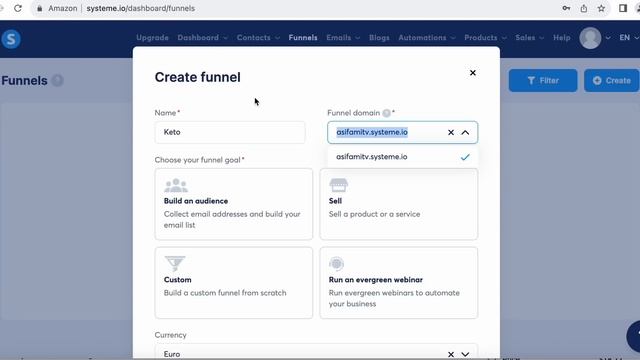Image resolution: width=640 pixels, height=360 pixels.
Task: Open the Dashboard menu
Action: (x=202, y=38)
